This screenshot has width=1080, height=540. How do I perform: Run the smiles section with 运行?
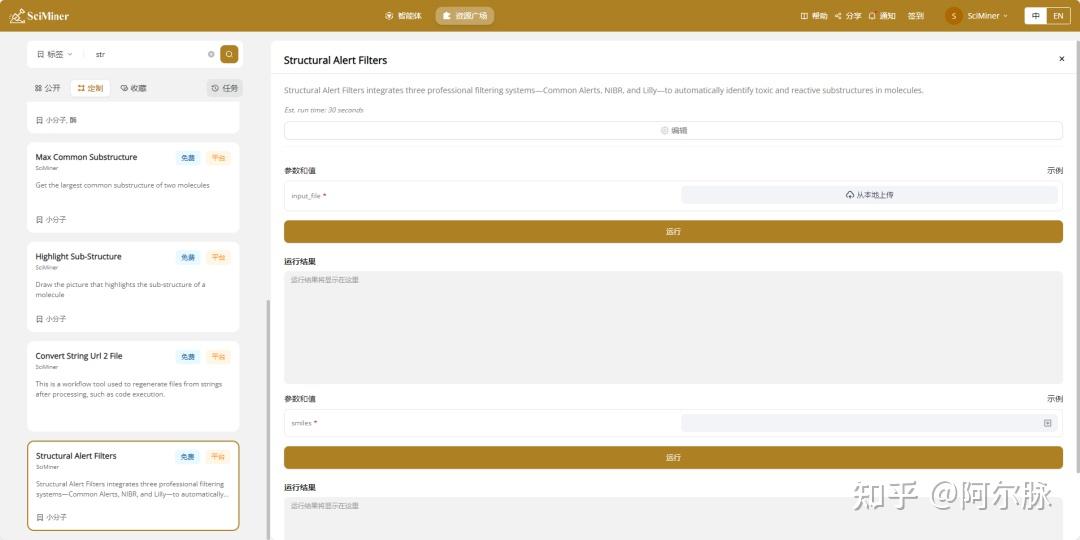673,457
